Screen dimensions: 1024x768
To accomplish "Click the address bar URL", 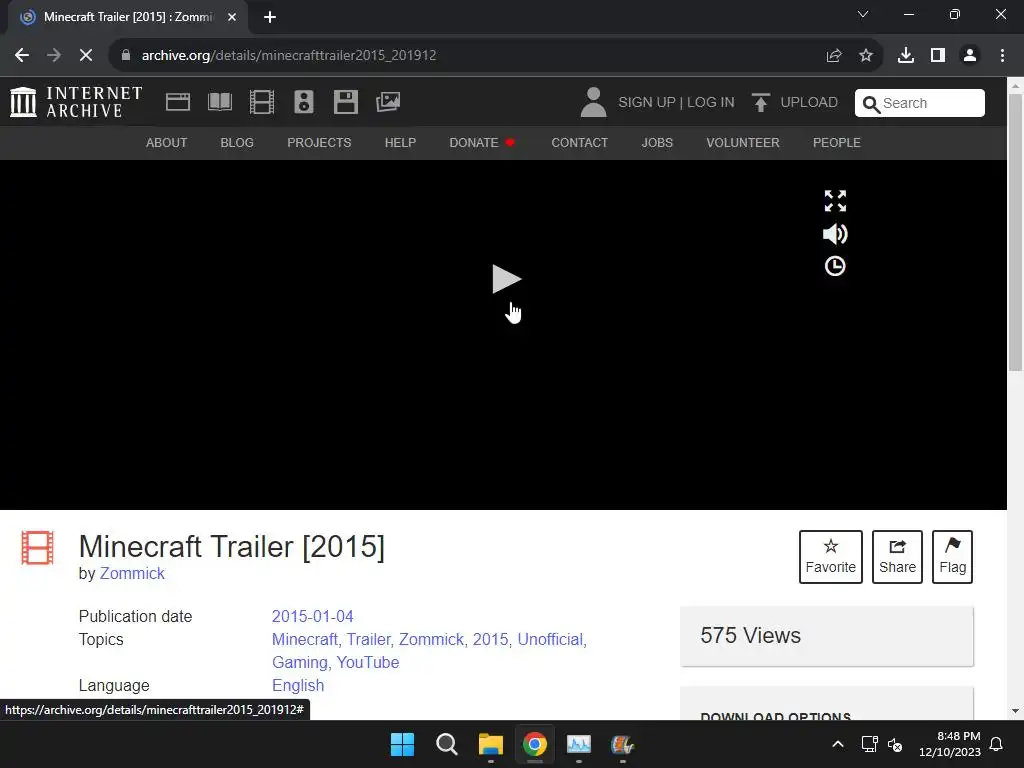I will 289,56.
